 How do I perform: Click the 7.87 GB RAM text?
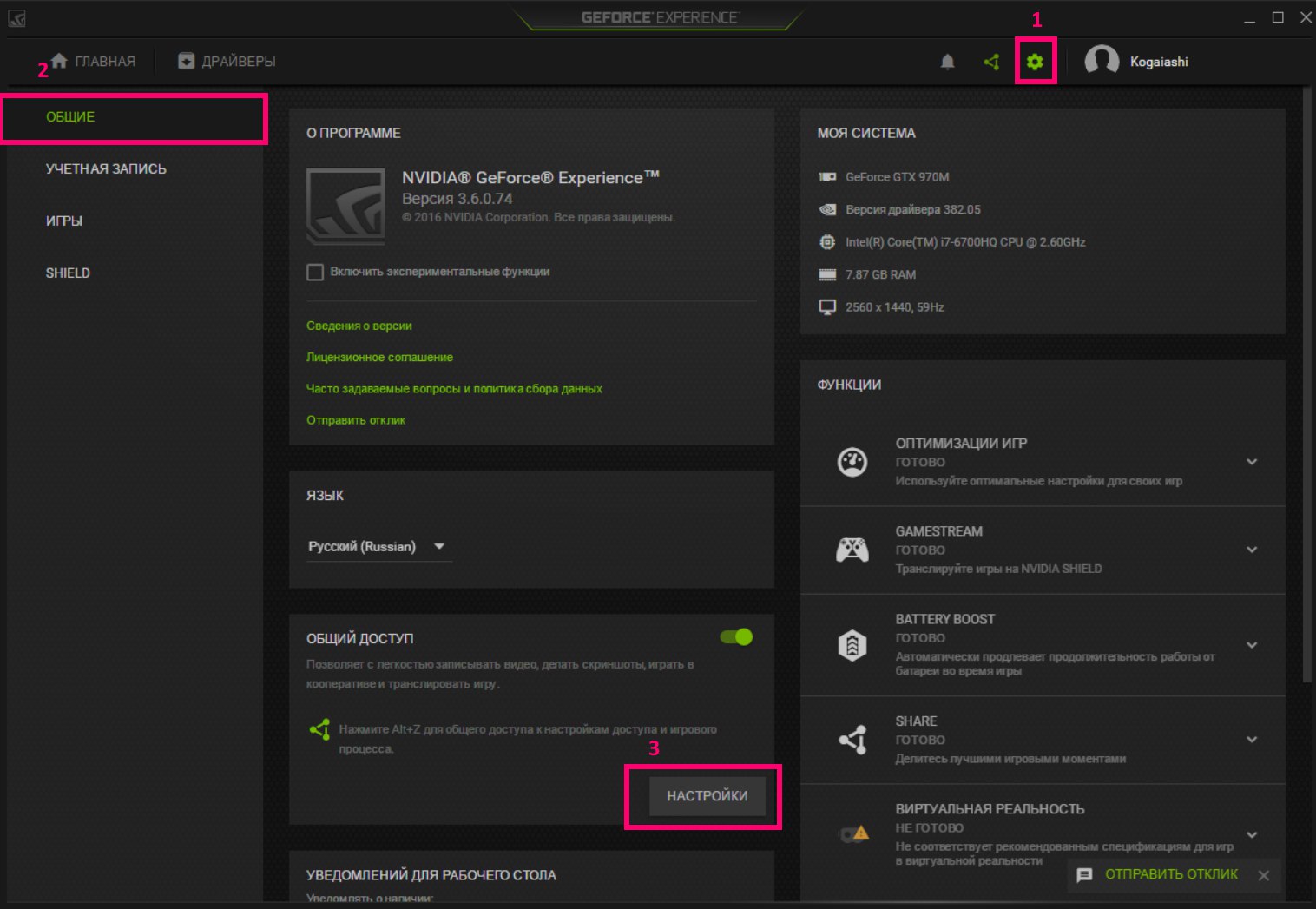point(880,274)
